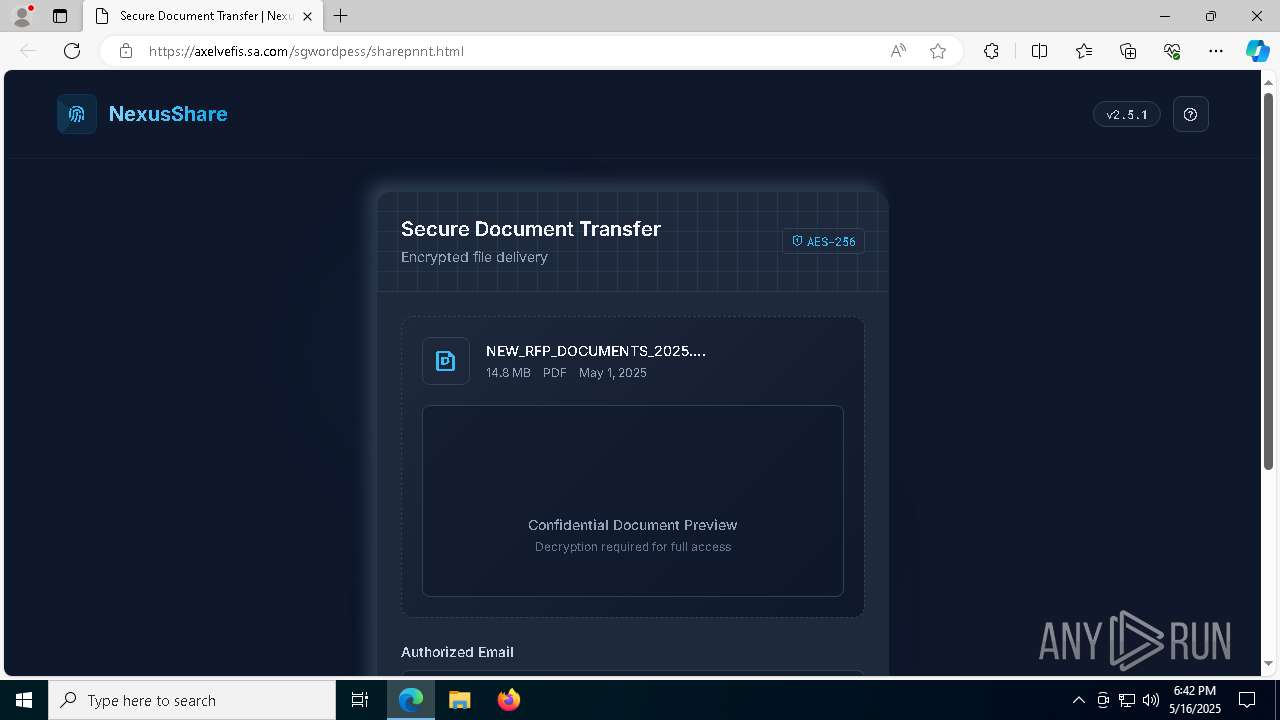Image resolution: width=1280 pixels, height=720 pixels.
Task: Open the network status tray icon
Action: pos(1127,700)
